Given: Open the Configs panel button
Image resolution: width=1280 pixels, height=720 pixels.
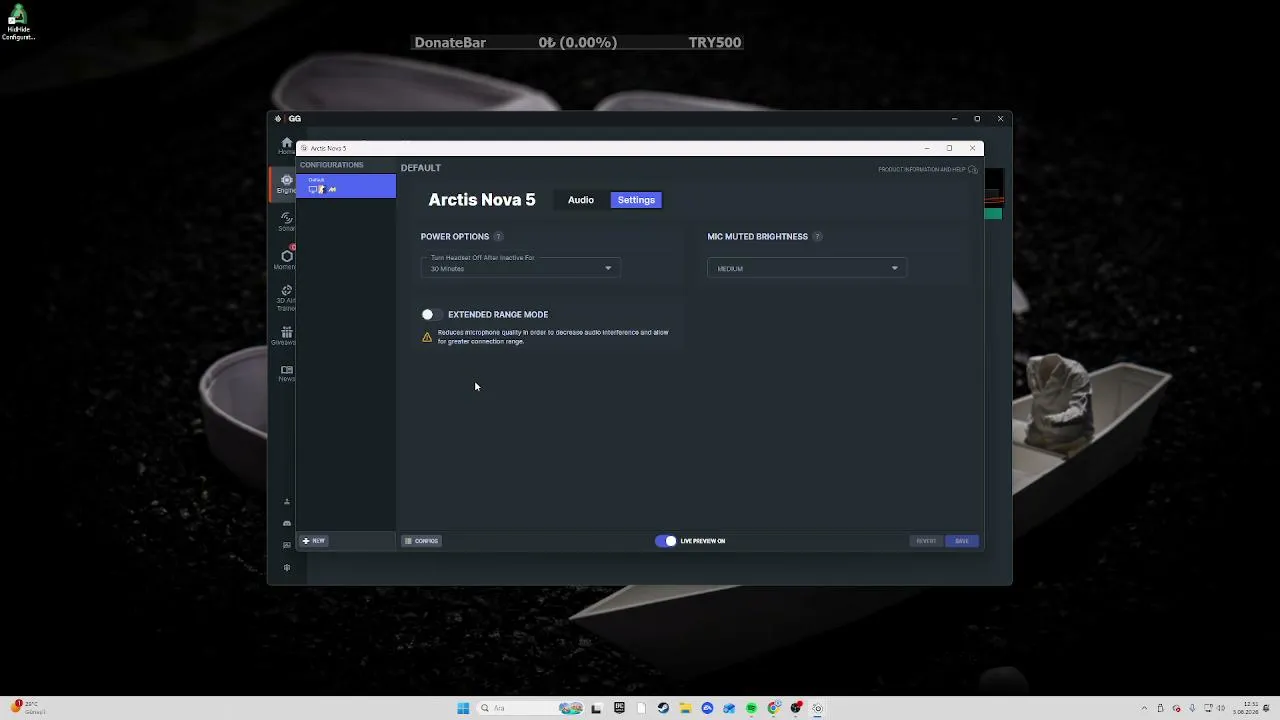Looking at the screenshot, I should coord(421,541).
